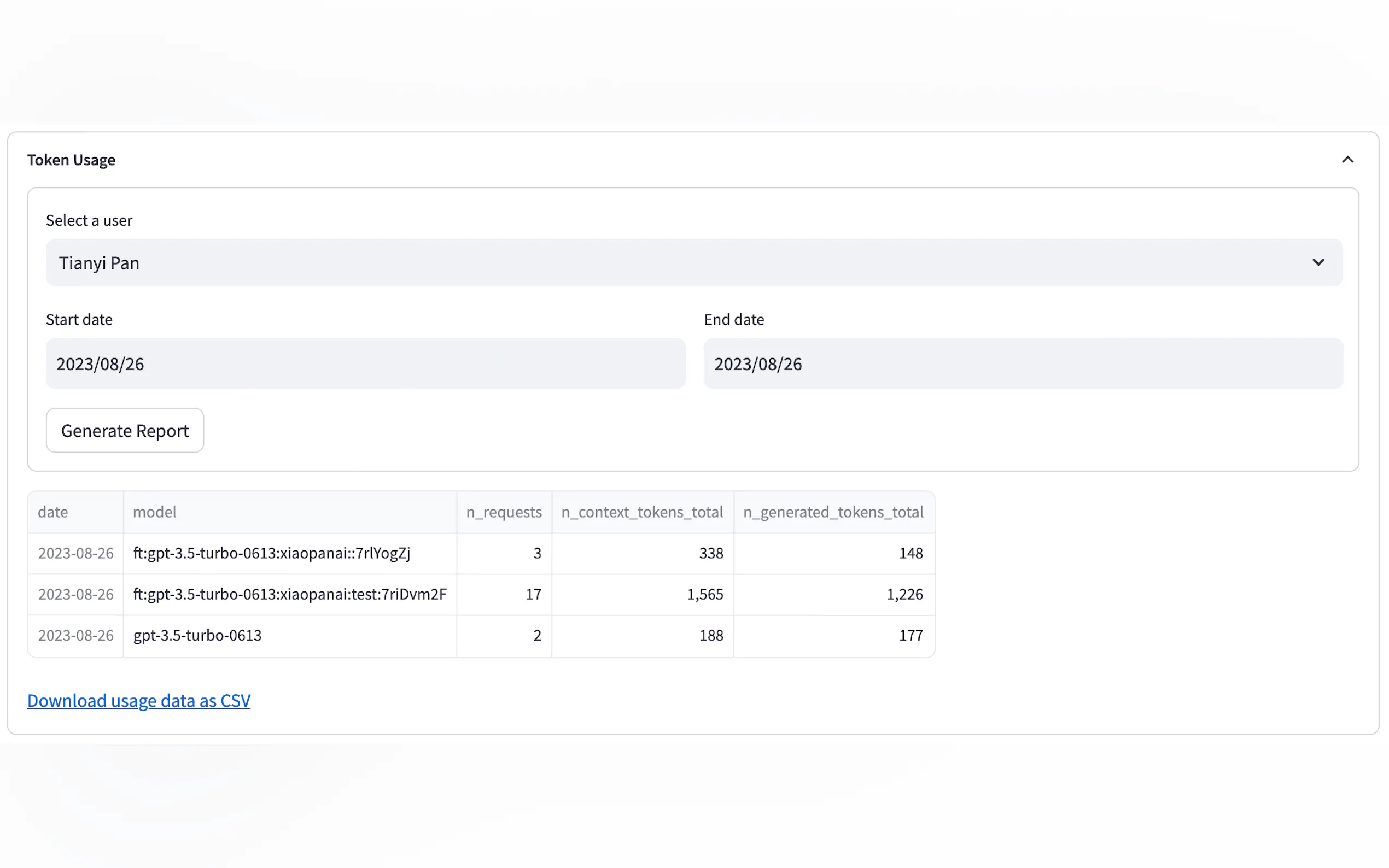This screenshot has height=868, width=1389.
Task: Select the Start date field
Action: 365,363
